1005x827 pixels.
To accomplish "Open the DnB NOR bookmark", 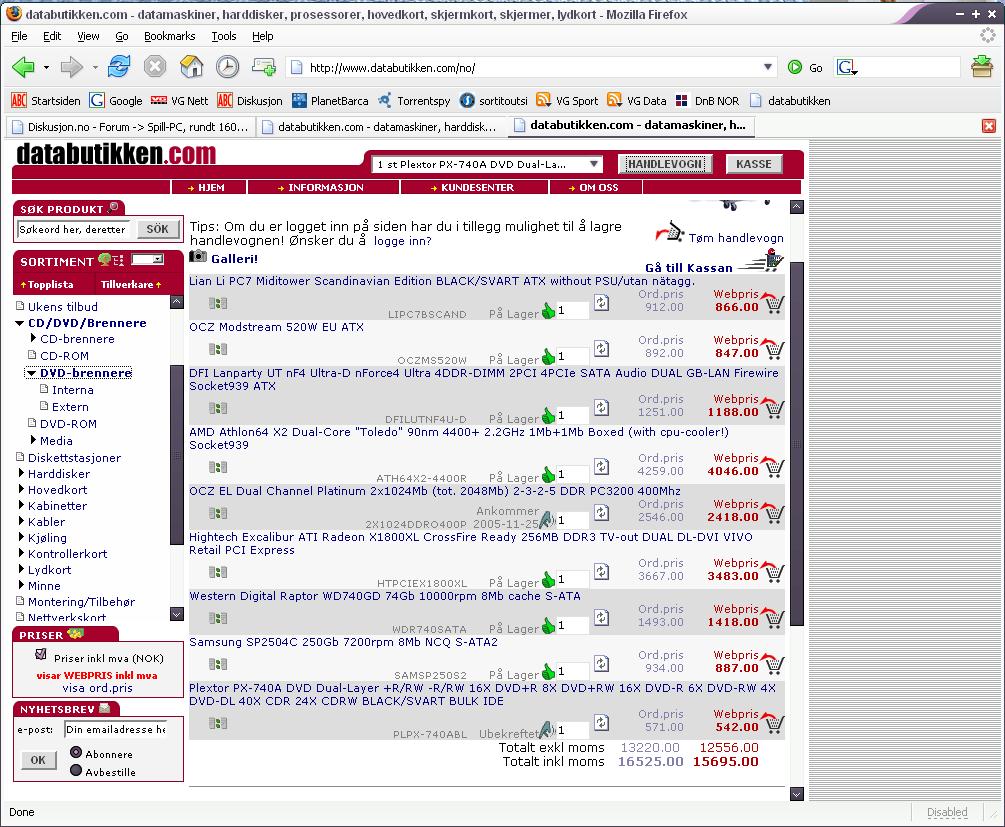I will click(x=708, y=101).
